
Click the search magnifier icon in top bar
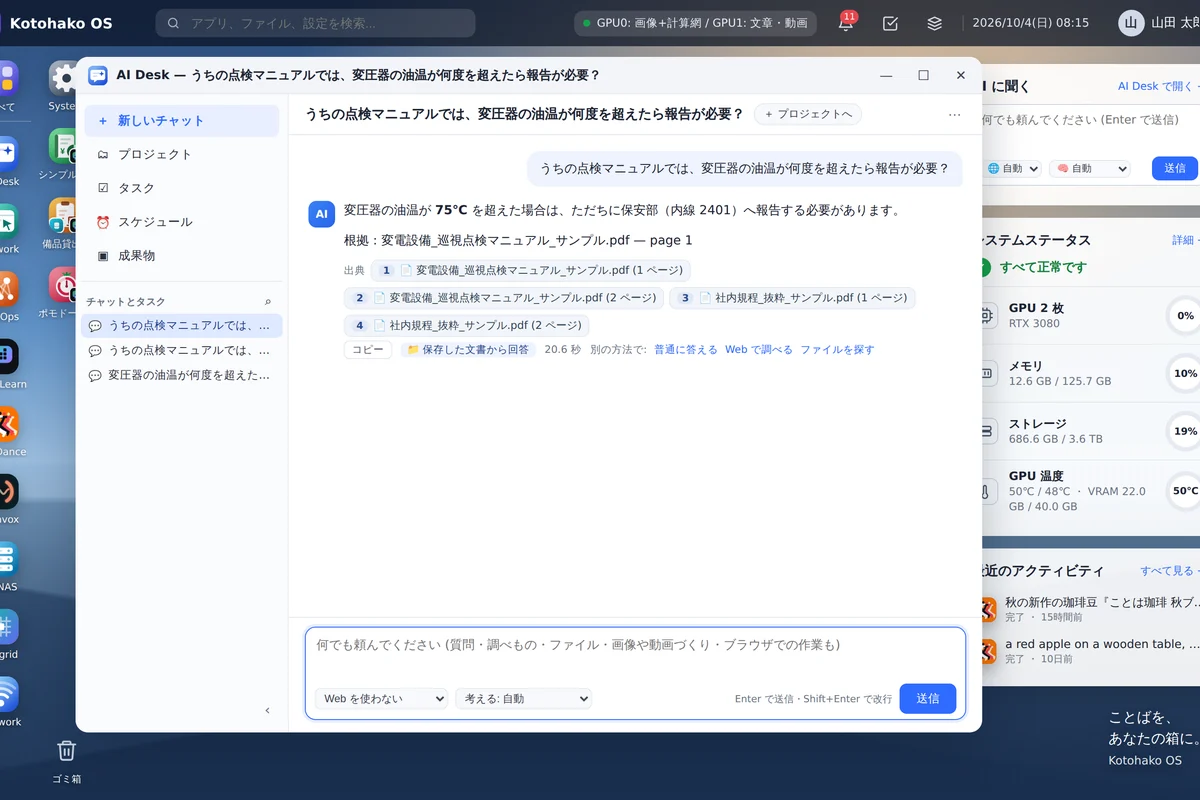(174, 23)
